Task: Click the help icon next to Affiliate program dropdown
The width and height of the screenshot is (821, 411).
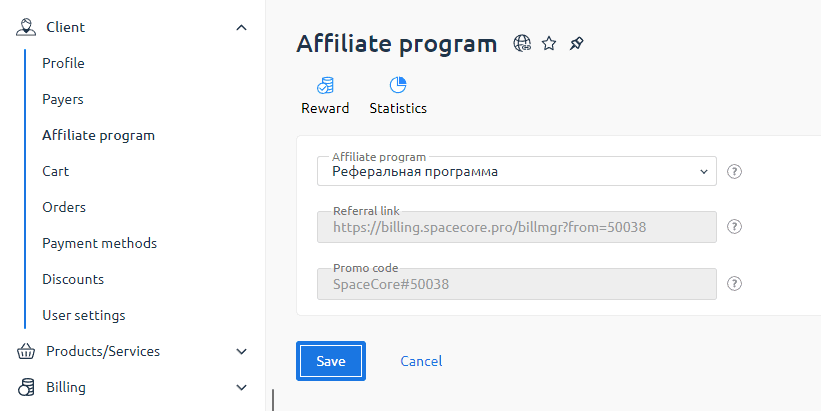Action: 734,171
